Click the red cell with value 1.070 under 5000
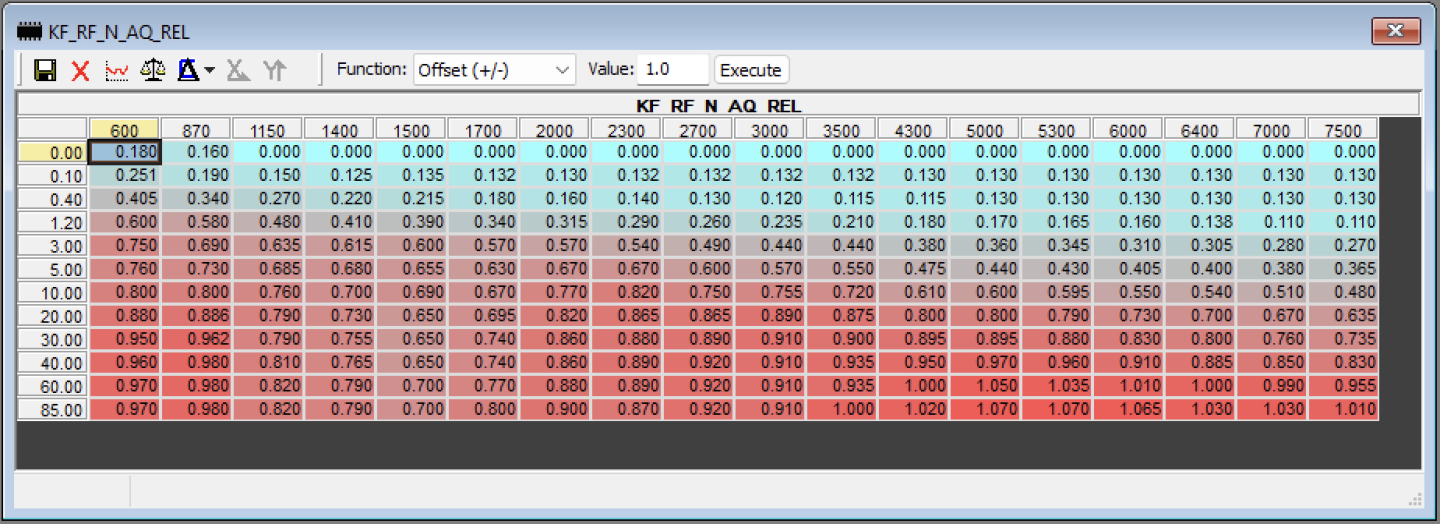Image resolution: width=1440 pixels, height=524 pixels. (984, 409)
